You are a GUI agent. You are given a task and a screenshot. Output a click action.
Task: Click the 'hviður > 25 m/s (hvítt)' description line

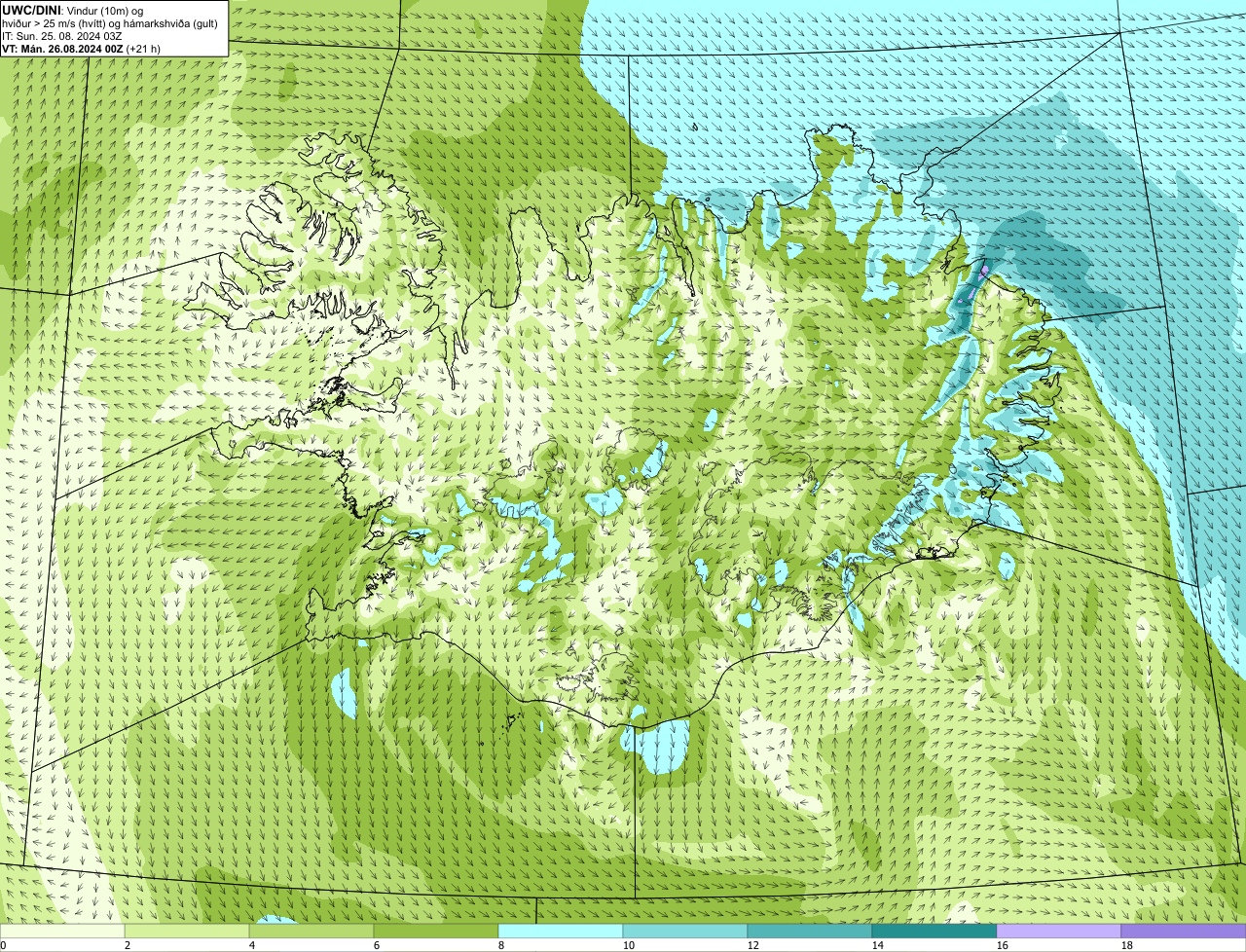(x=110, y=23)
